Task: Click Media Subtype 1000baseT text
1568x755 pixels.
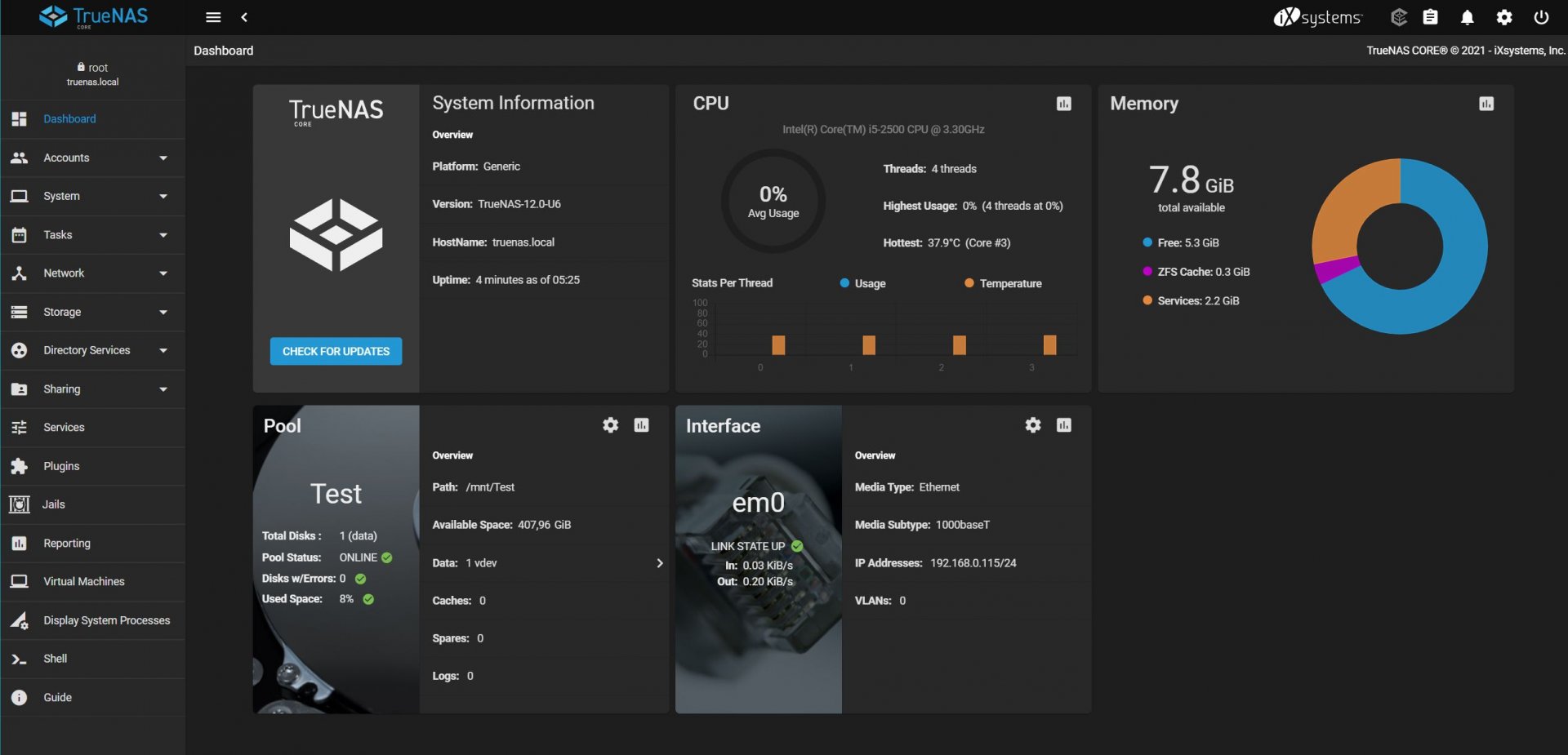Action: 922,525
